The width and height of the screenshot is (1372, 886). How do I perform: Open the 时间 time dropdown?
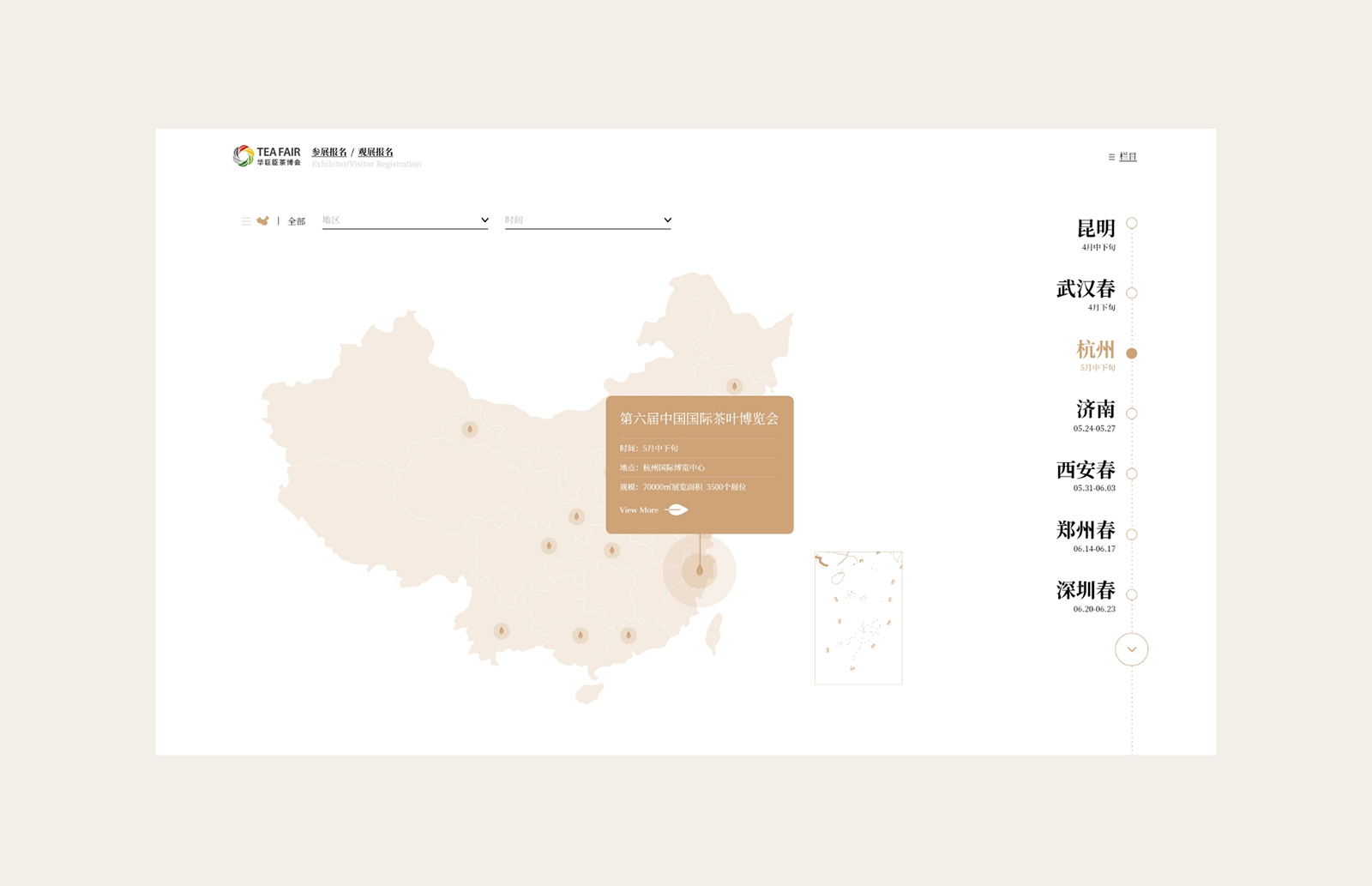[587, 220]
